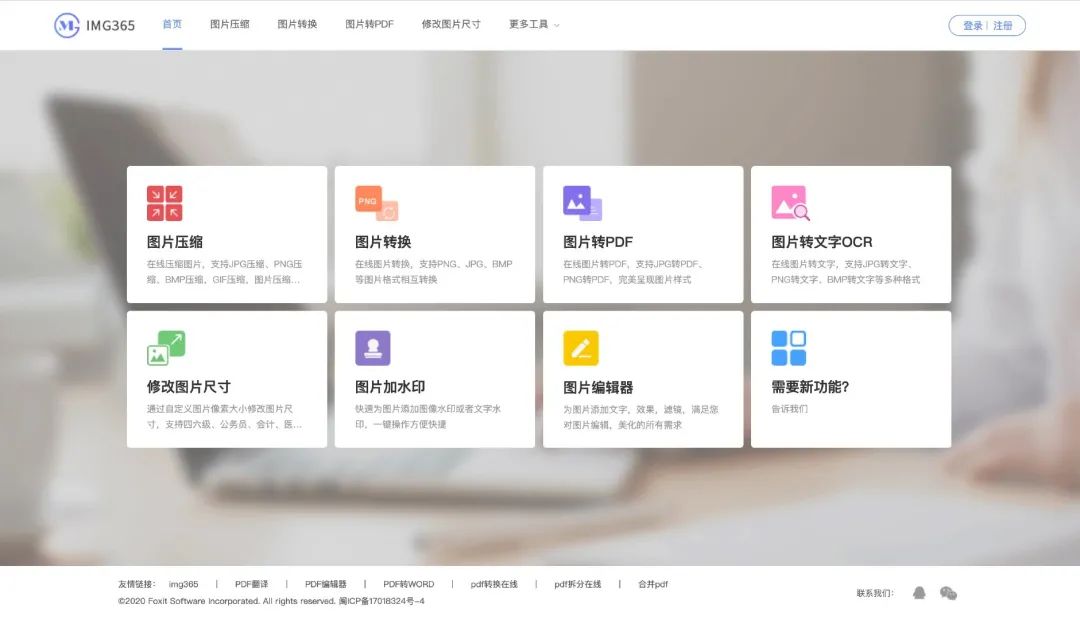The height and width of the screenshot is (620, 1080).
Task: Open 图片压缩 in the top navigation
Action: (x=230, y=24)
